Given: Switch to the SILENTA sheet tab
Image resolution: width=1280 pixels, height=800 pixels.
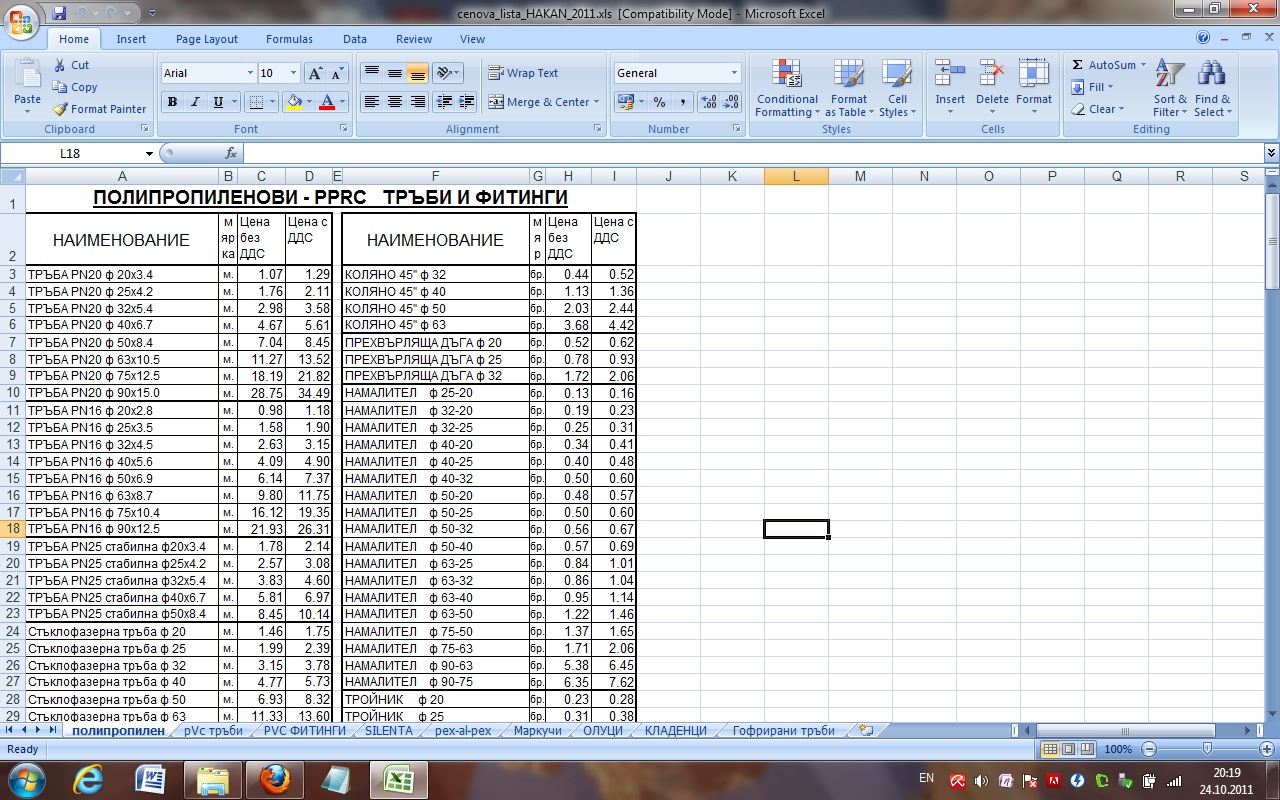Looking at the screenshot, I should click(388, 731).
